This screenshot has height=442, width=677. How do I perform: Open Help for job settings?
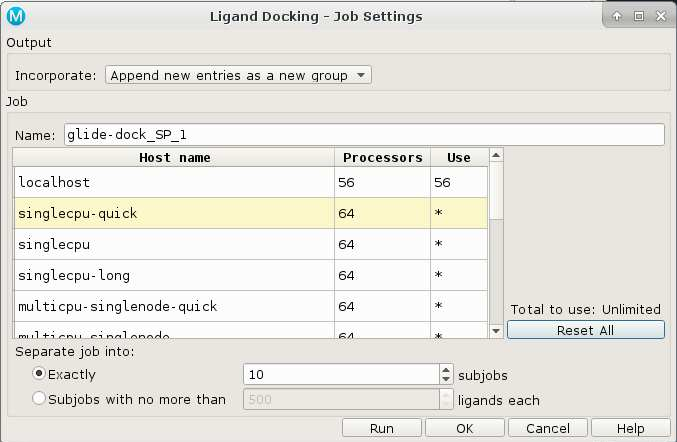pos(630,428)
